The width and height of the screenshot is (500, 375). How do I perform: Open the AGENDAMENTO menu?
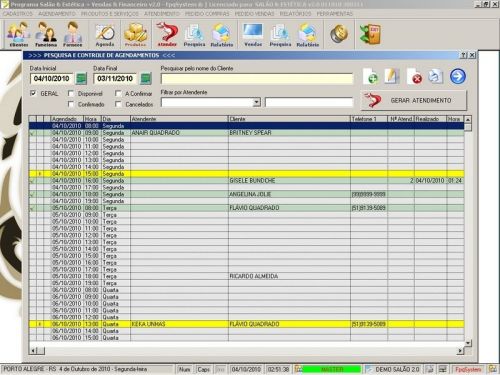click(x=57, y=14)
